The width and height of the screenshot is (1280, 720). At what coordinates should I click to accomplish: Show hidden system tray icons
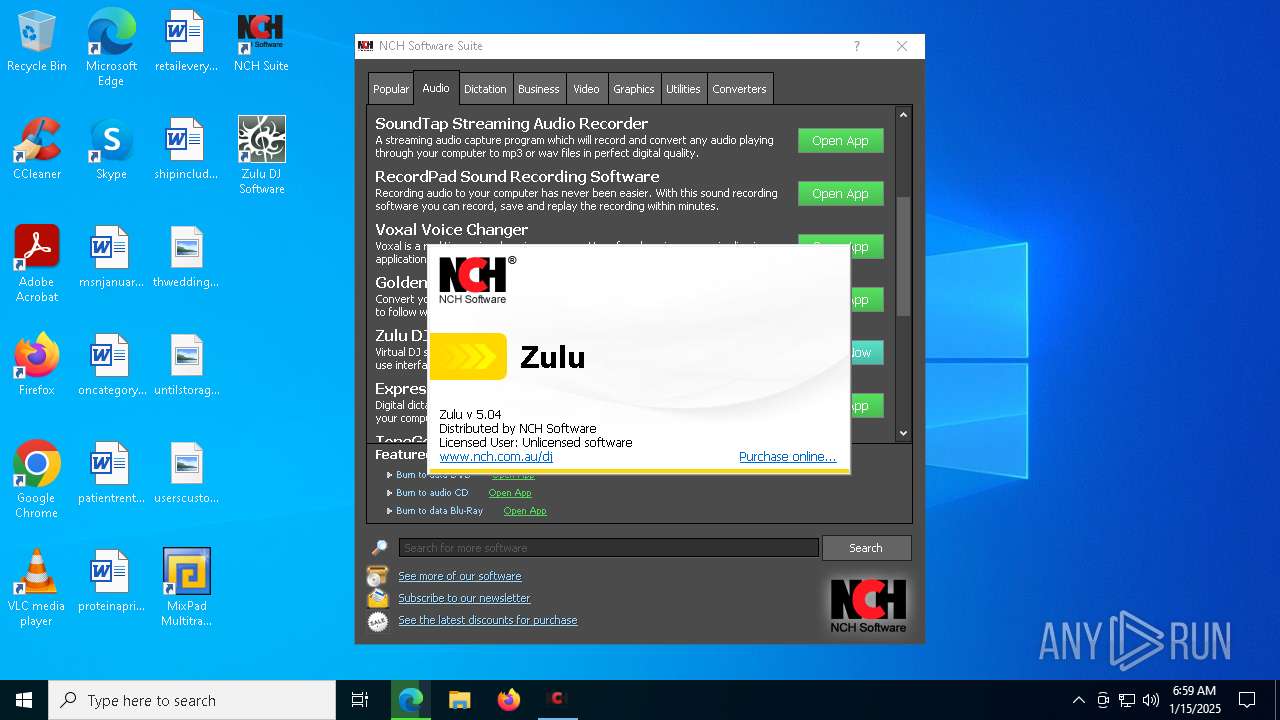click(x=1078, y=700)
